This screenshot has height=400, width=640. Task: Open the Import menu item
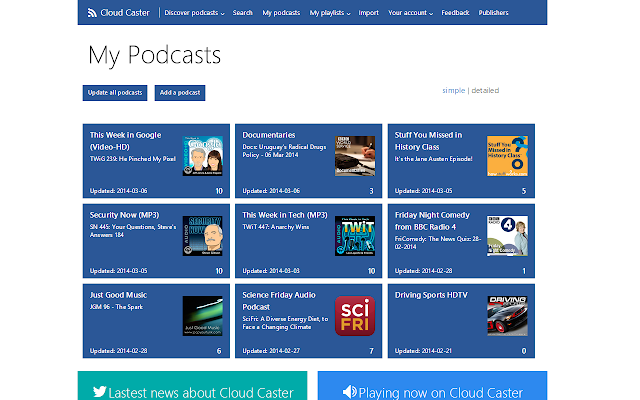(x=368, y=13)
